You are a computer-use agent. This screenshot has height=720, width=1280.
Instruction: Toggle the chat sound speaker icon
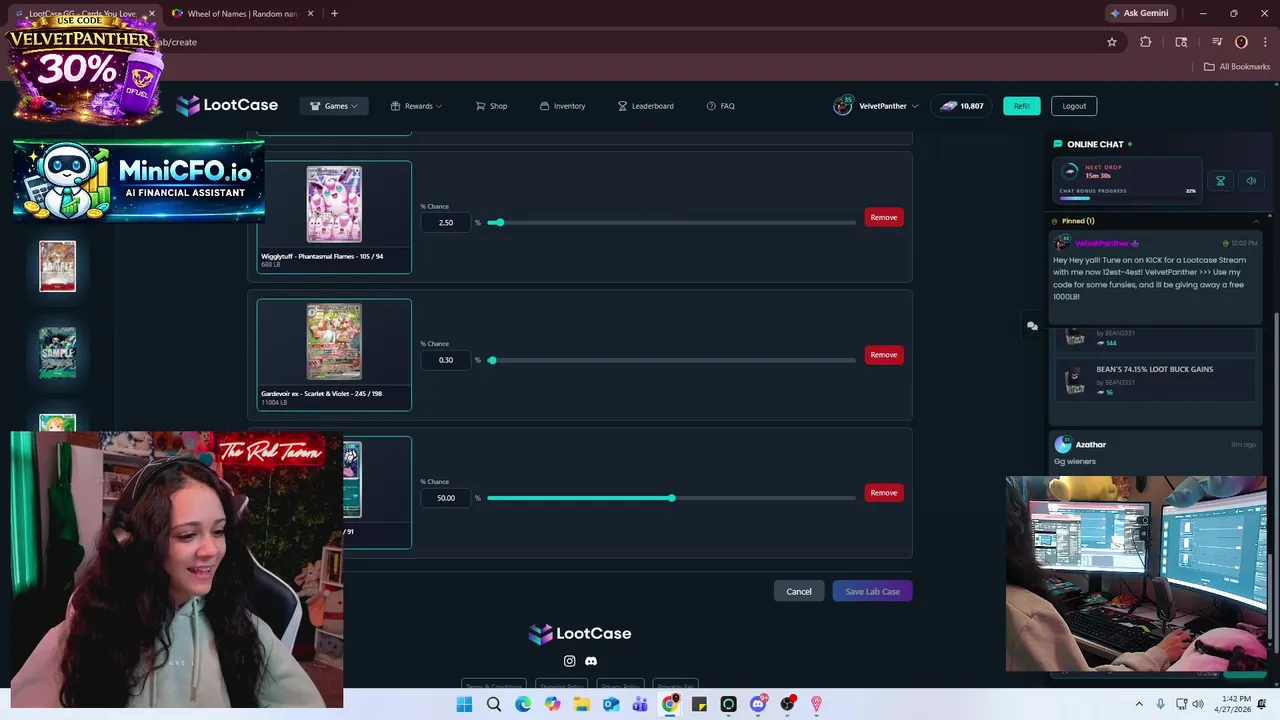pyautogui.click(x=1251, y=181)
